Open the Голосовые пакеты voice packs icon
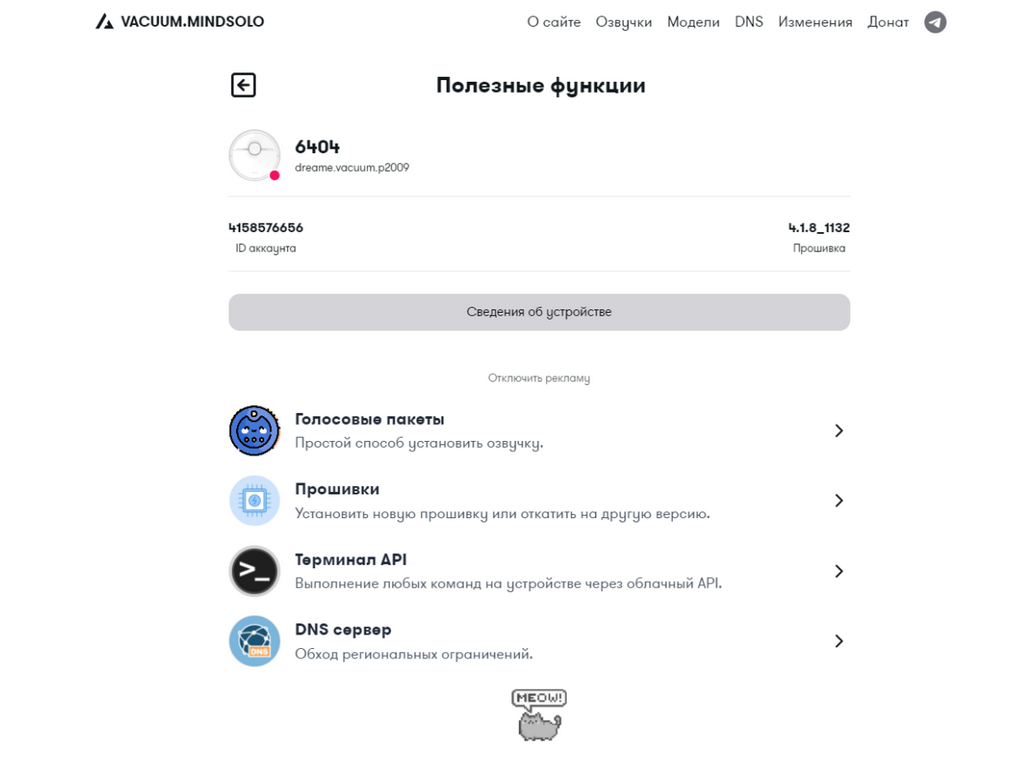The image size is (1033, 757). click(x=254, y=430)
